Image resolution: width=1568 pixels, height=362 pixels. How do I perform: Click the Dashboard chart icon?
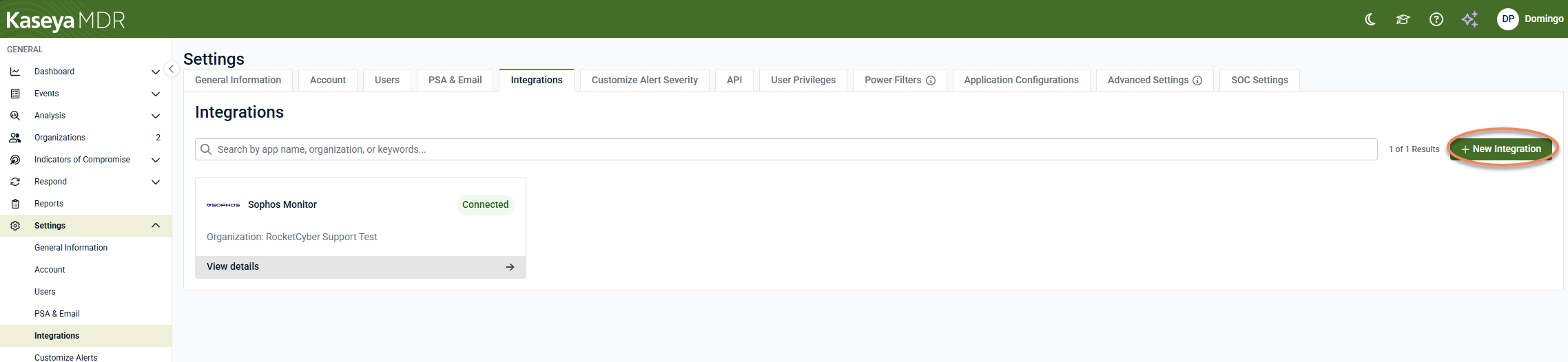pyautogui.click(x=15, y=72)
